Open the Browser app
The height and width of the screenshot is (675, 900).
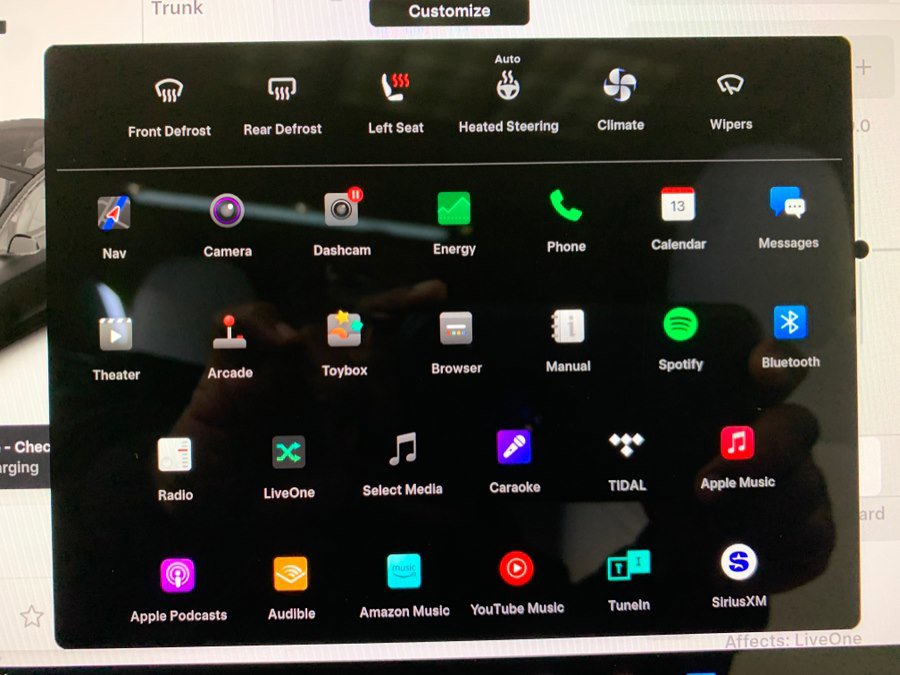[456, 328]
